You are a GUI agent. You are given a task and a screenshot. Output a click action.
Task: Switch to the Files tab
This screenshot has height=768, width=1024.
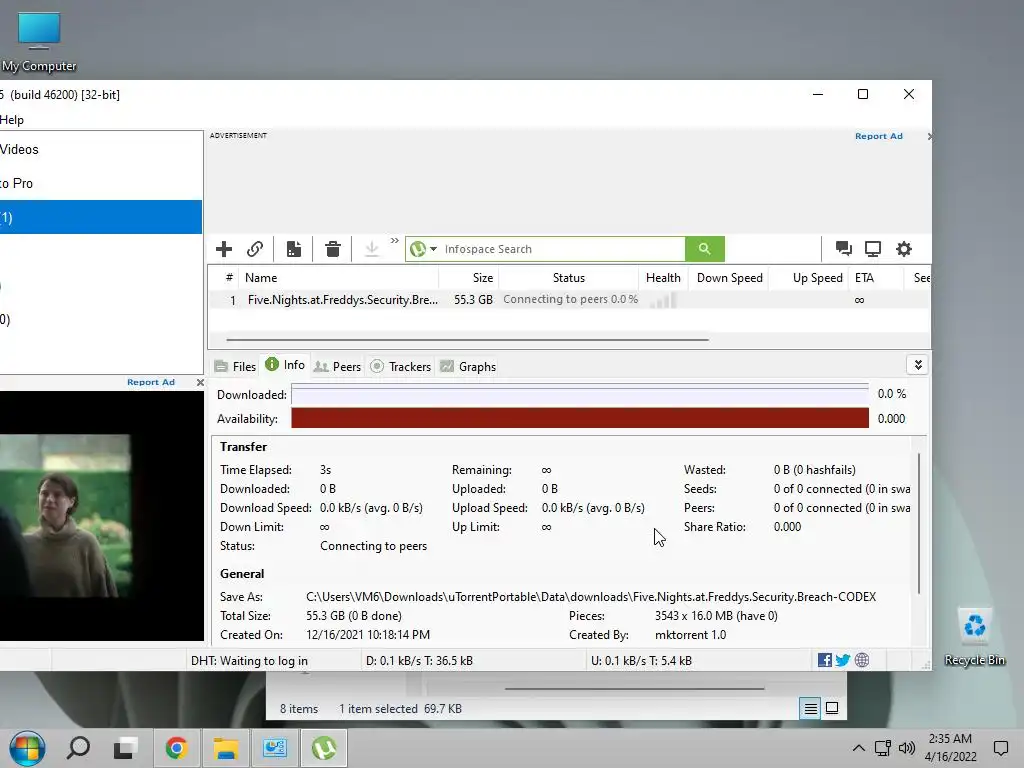tap(235, 366)
